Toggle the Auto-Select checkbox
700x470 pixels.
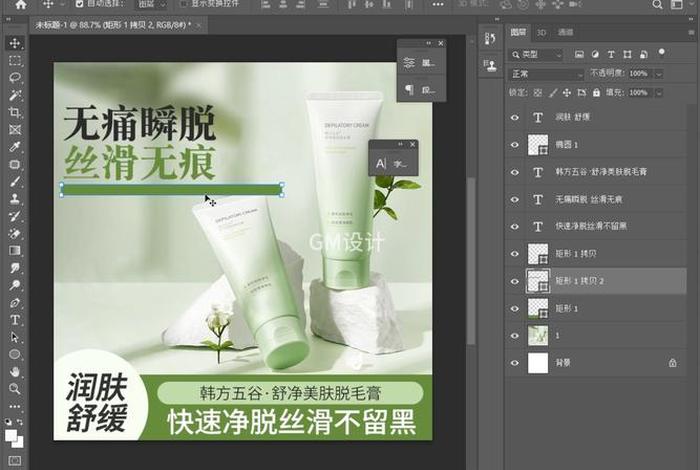coord(79,4)
